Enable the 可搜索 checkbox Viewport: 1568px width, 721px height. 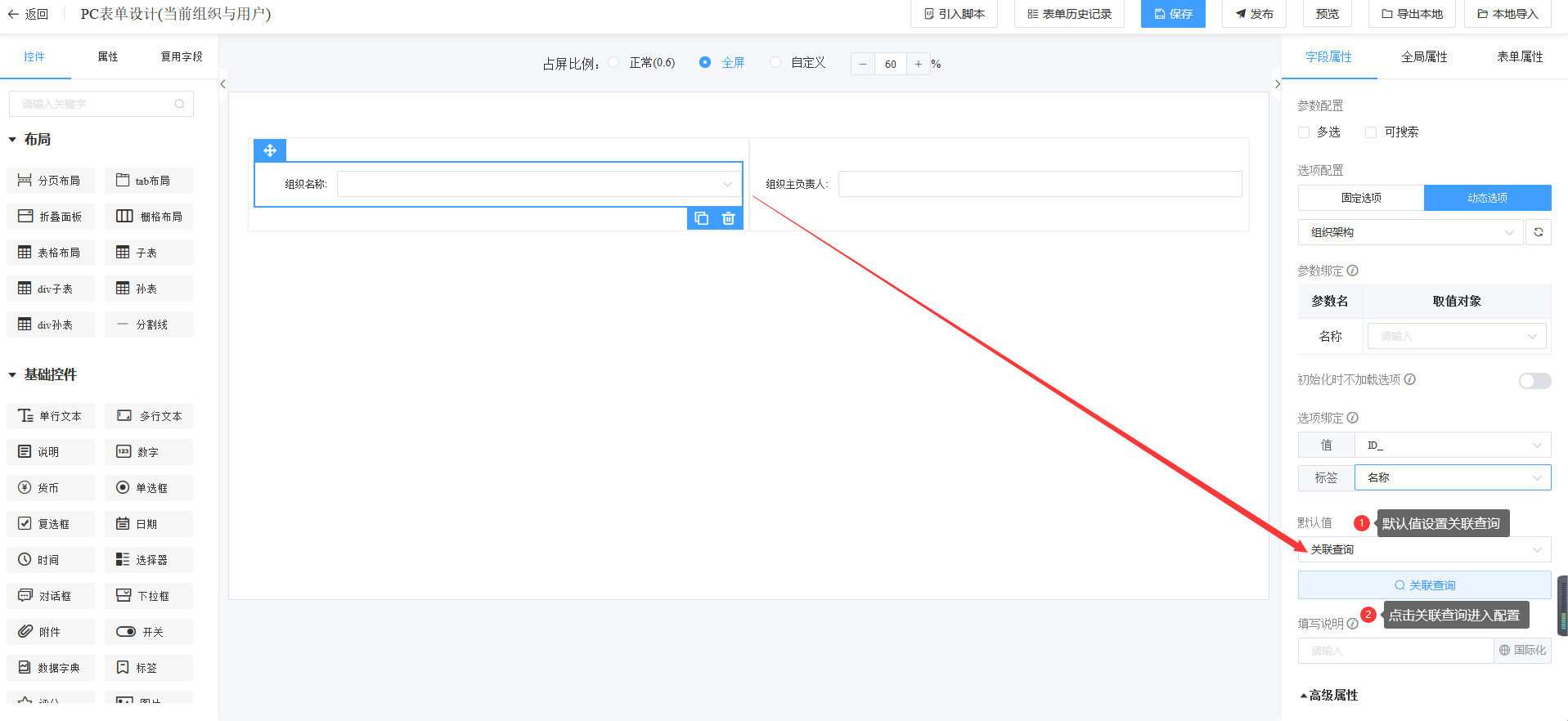coord(1371,132)
